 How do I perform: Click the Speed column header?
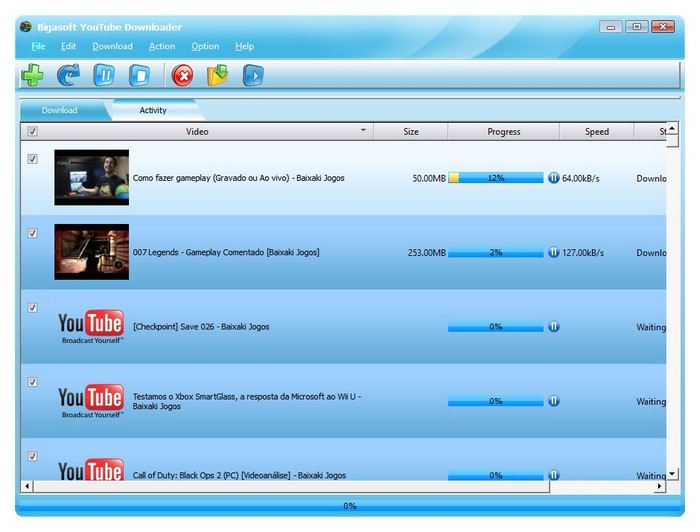[596, 132]
